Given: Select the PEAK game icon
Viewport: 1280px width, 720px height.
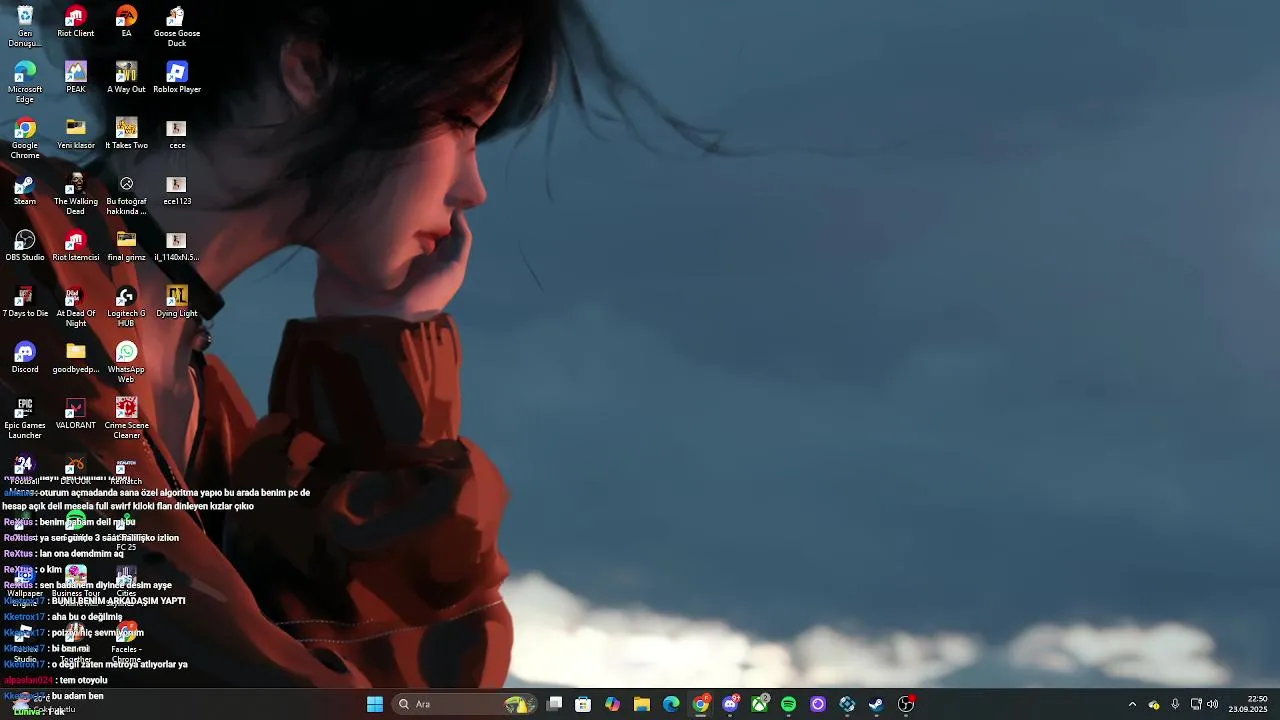Looking at the screenshot, I should coord(76,78).
